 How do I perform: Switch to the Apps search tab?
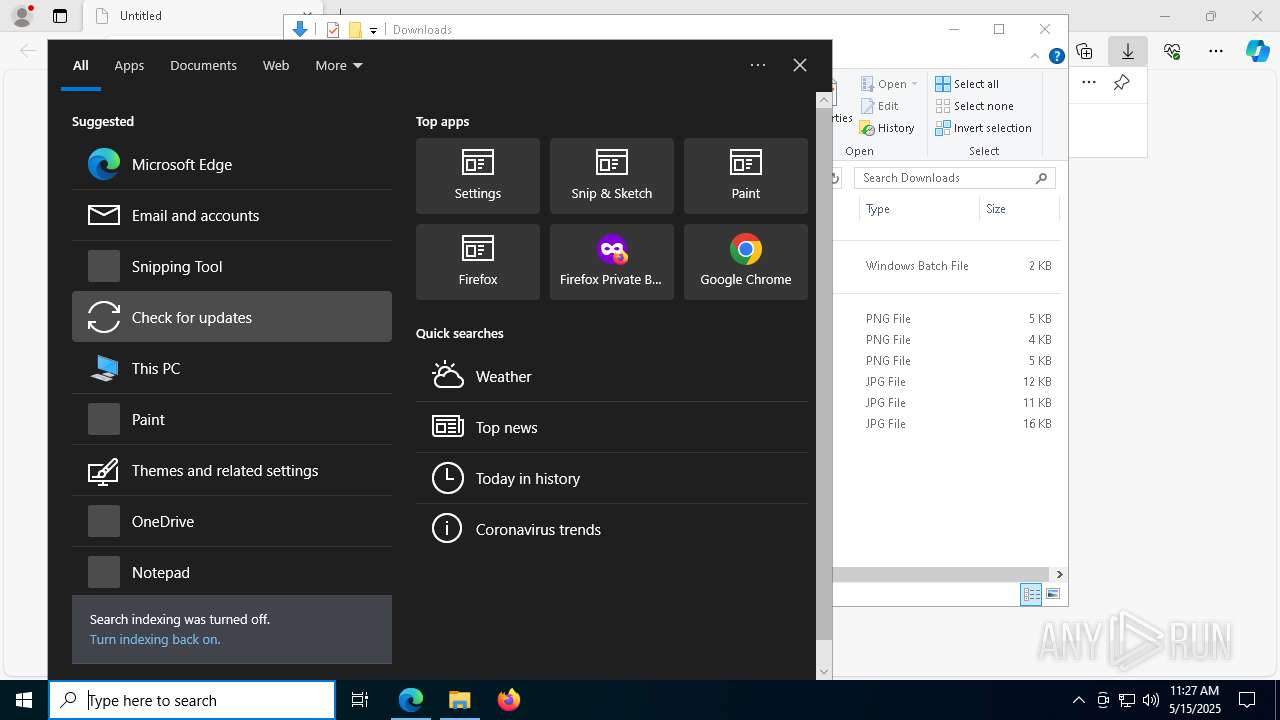click(x=129, y=65)
